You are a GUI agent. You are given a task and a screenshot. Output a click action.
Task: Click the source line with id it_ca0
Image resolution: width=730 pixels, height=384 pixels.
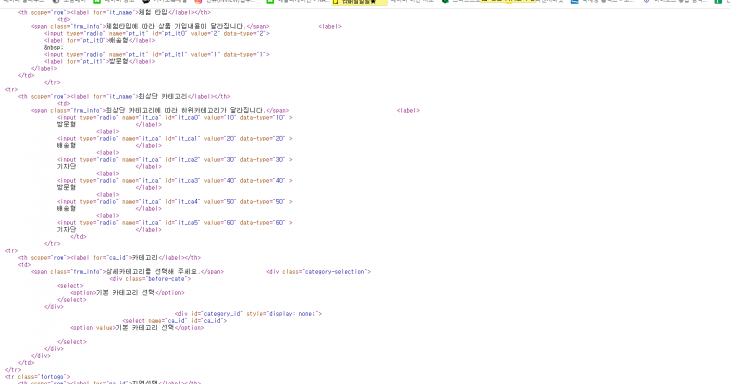tap(175, 118)
